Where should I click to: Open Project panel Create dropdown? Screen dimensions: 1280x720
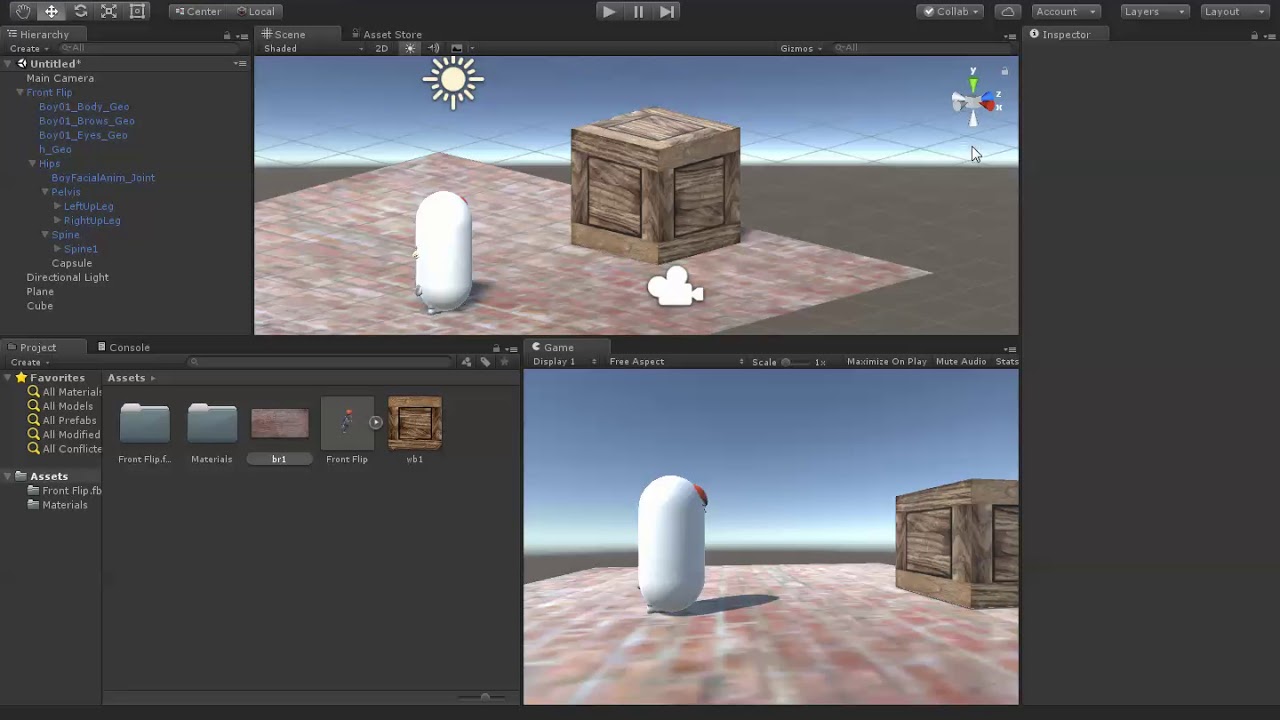coord(30,362)
